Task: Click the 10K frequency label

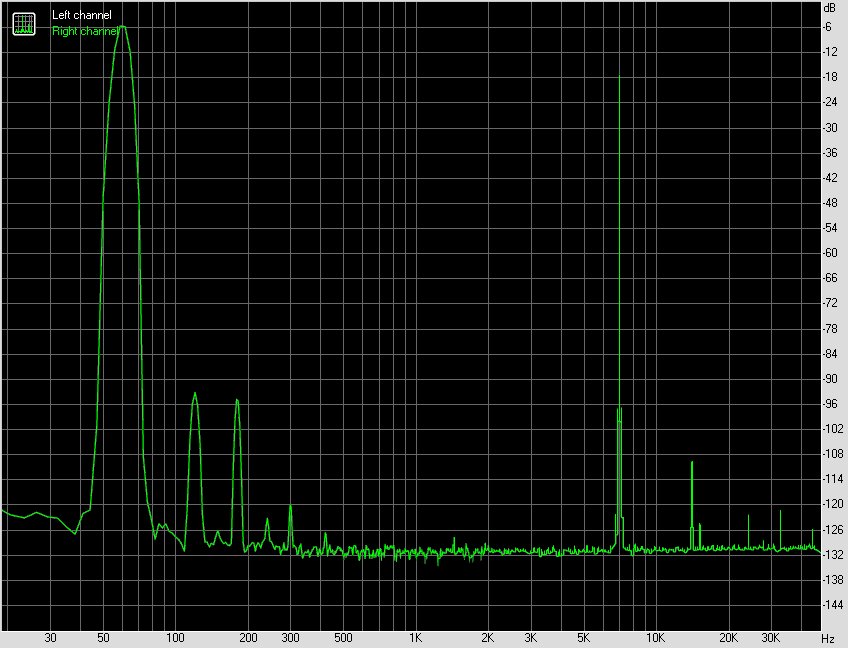Action: coord(655,638)
